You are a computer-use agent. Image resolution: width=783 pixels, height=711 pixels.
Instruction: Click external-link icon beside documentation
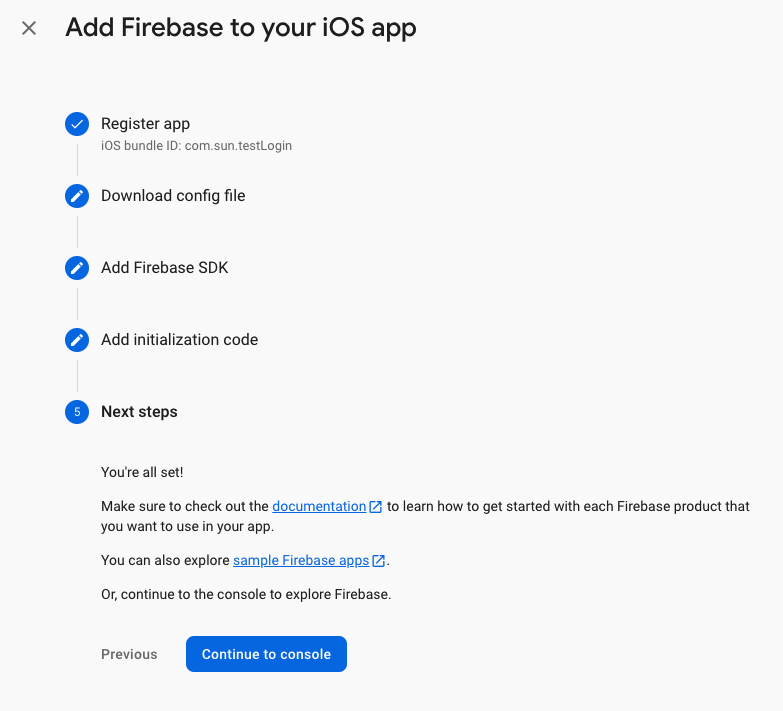click(376, 507)
